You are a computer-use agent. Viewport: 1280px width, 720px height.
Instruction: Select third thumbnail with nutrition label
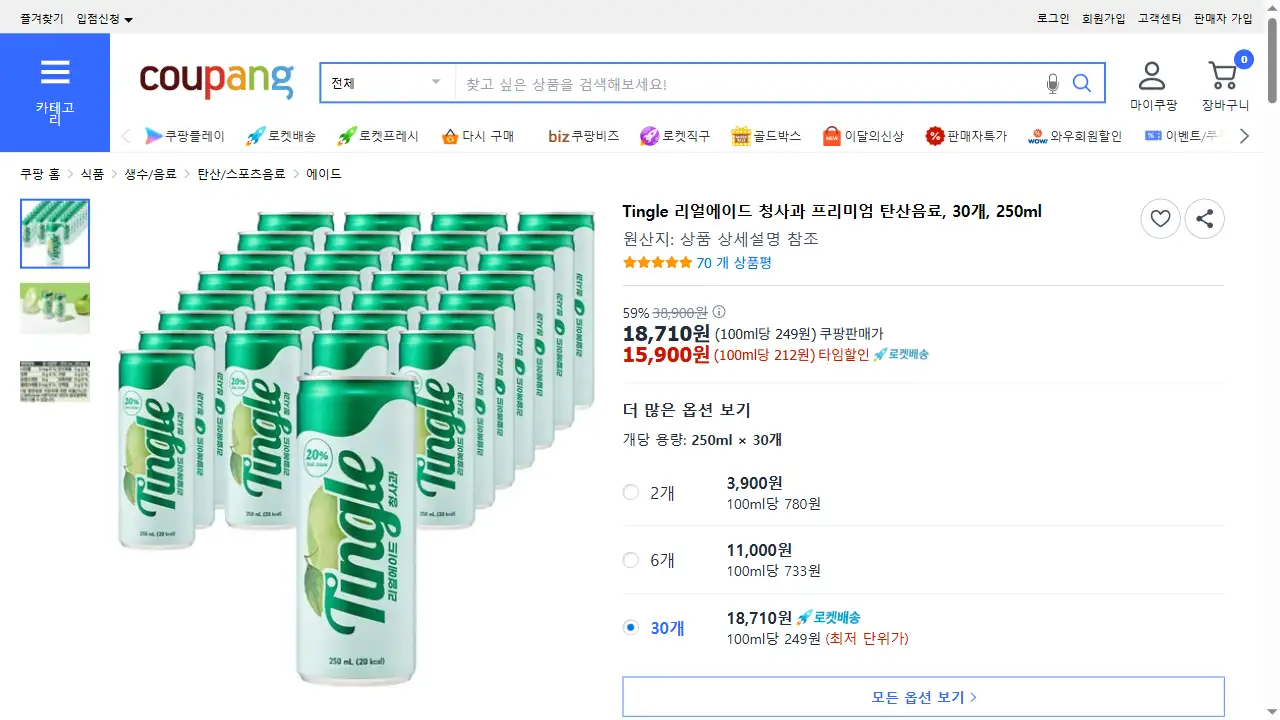pos(55,382)
